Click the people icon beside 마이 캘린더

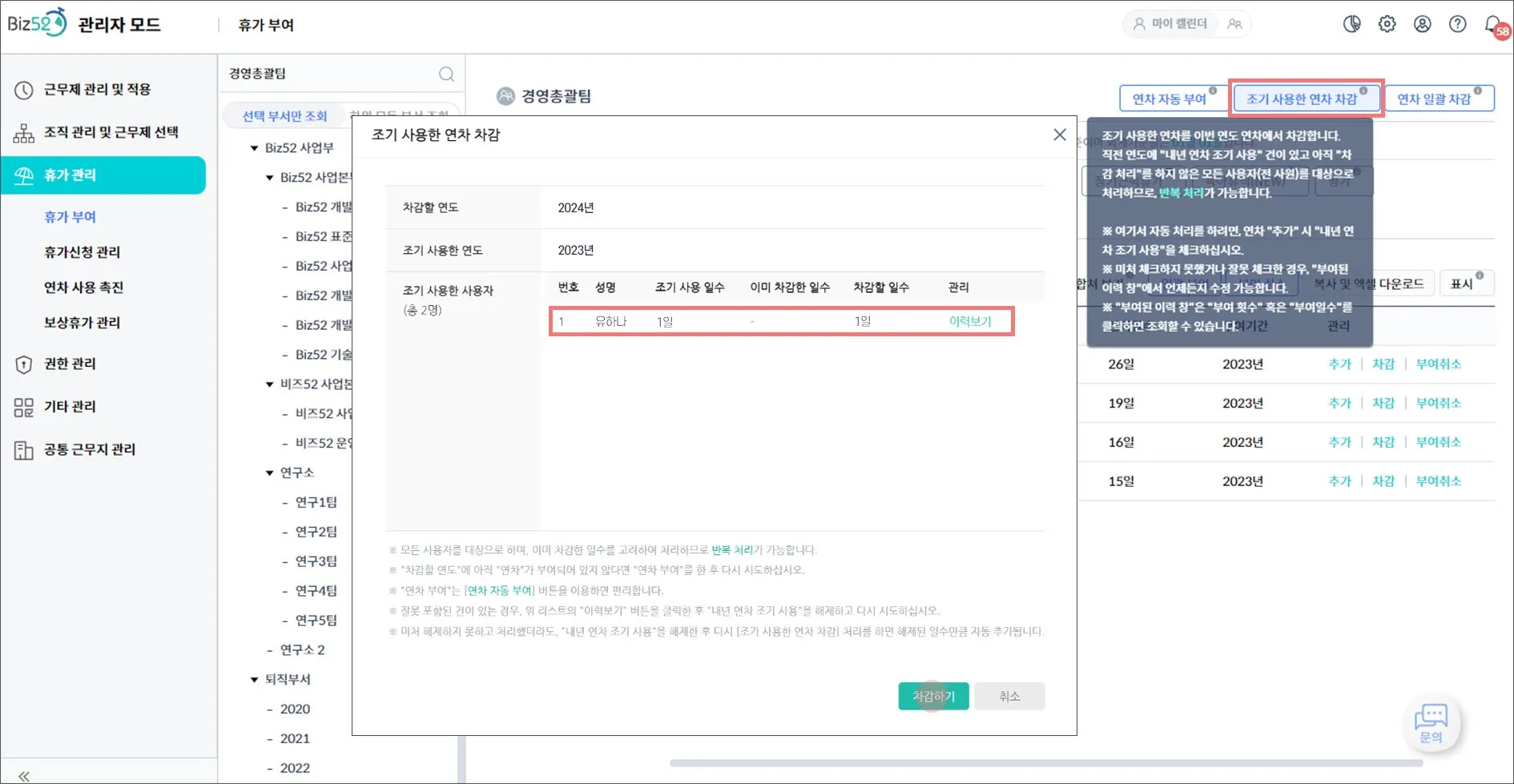(1234, 24)
